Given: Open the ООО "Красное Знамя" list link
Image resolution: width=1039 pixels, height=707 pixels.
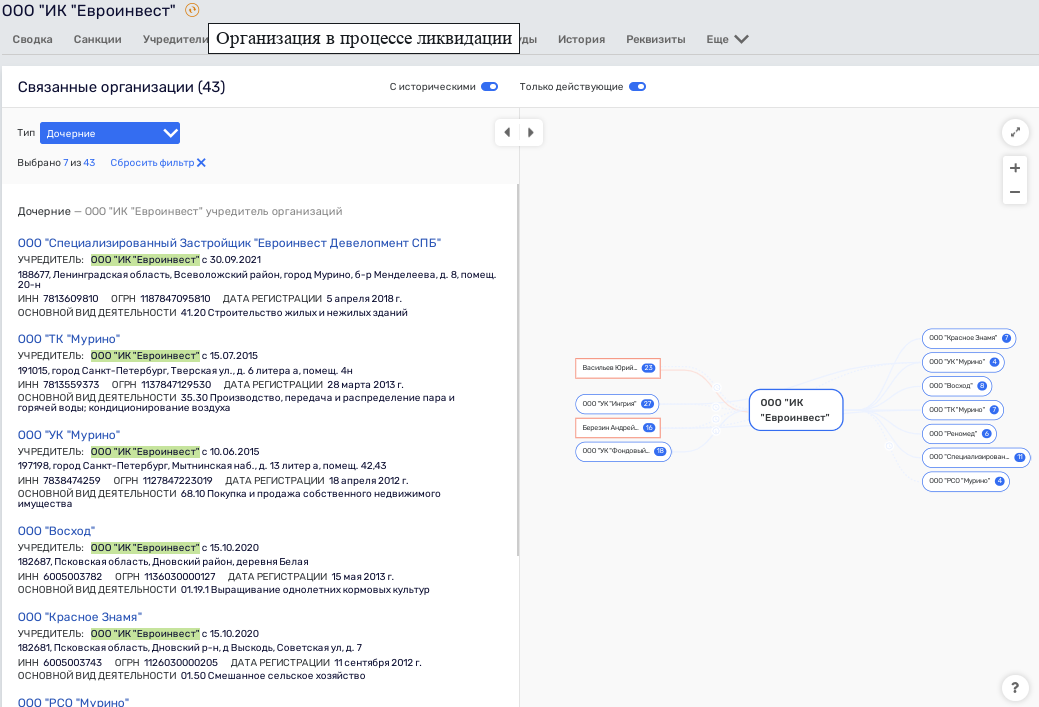Looking at the screenshot, I should coord(80,617).
